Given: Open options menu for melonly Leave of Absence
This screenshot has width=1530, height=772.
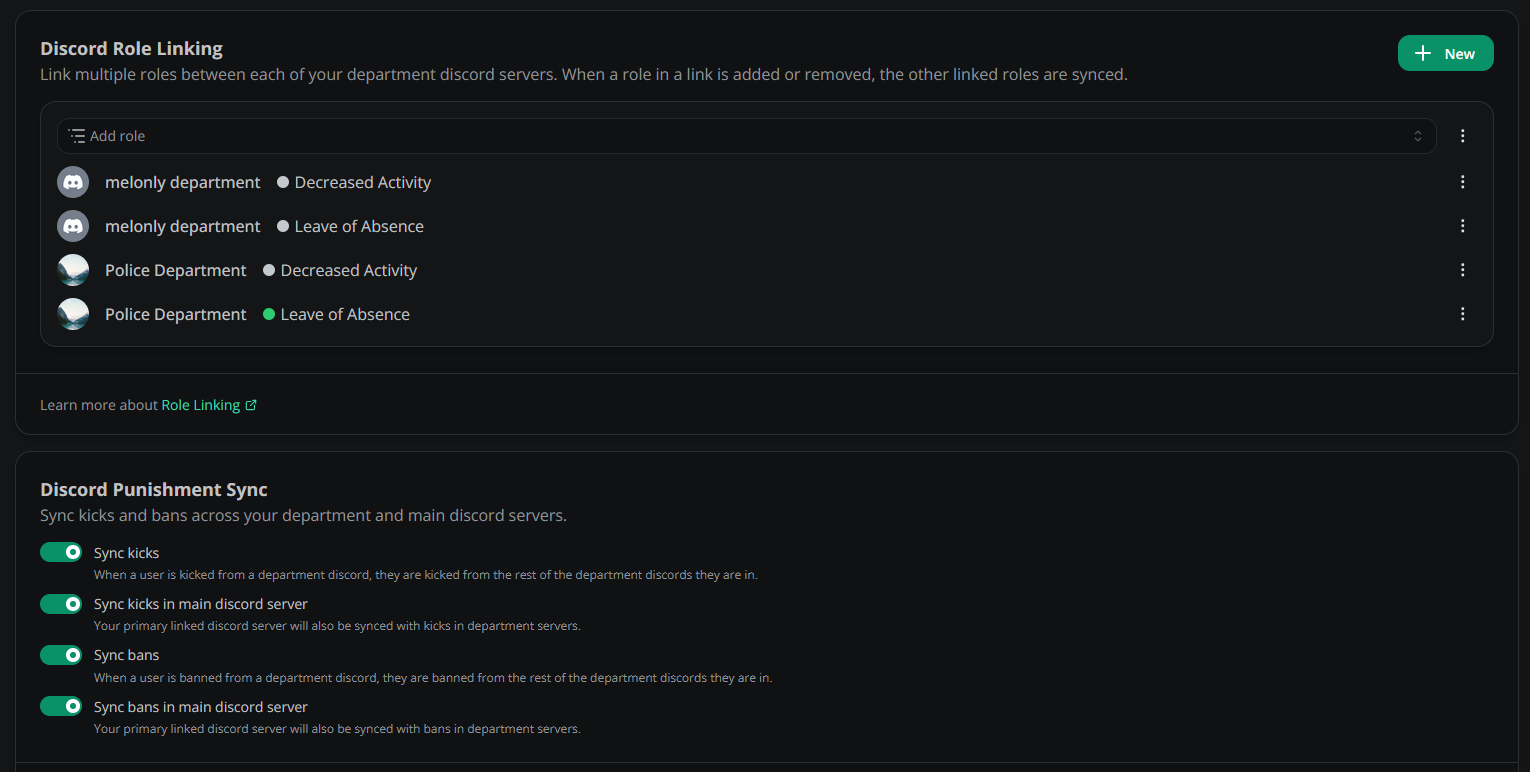Looking at the screenshot, I should coord(1462,225).
